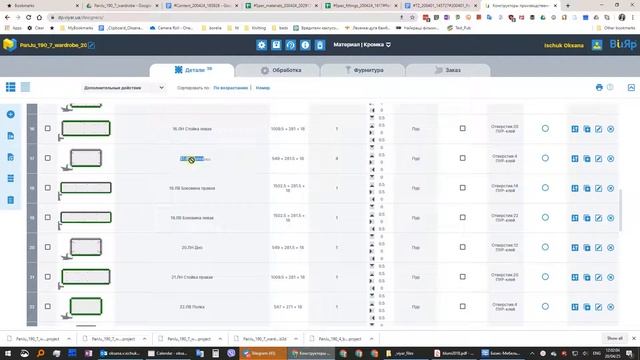Image resolution: width=640 pixels, height=360 pixels.
Task: Delete row 22 Полка detail
Action: (611, 307)
